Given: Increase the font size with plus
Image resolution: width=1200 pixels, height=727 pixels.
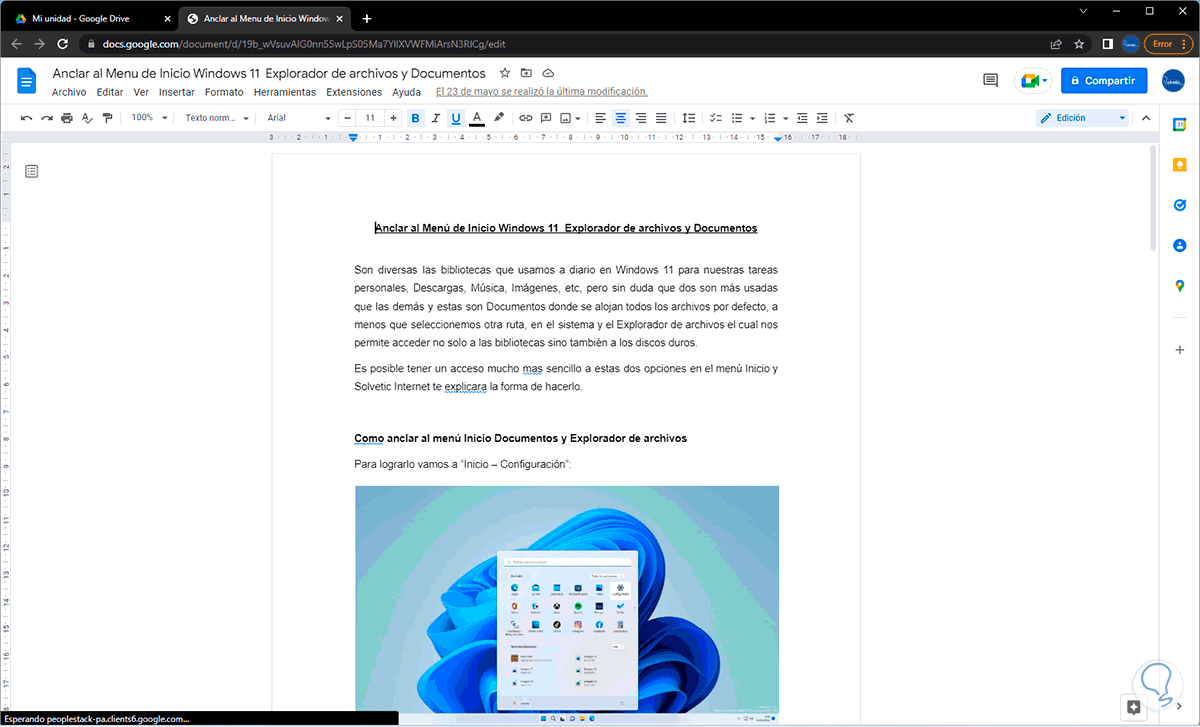Looking at the screenshot, I should point(393,118).
